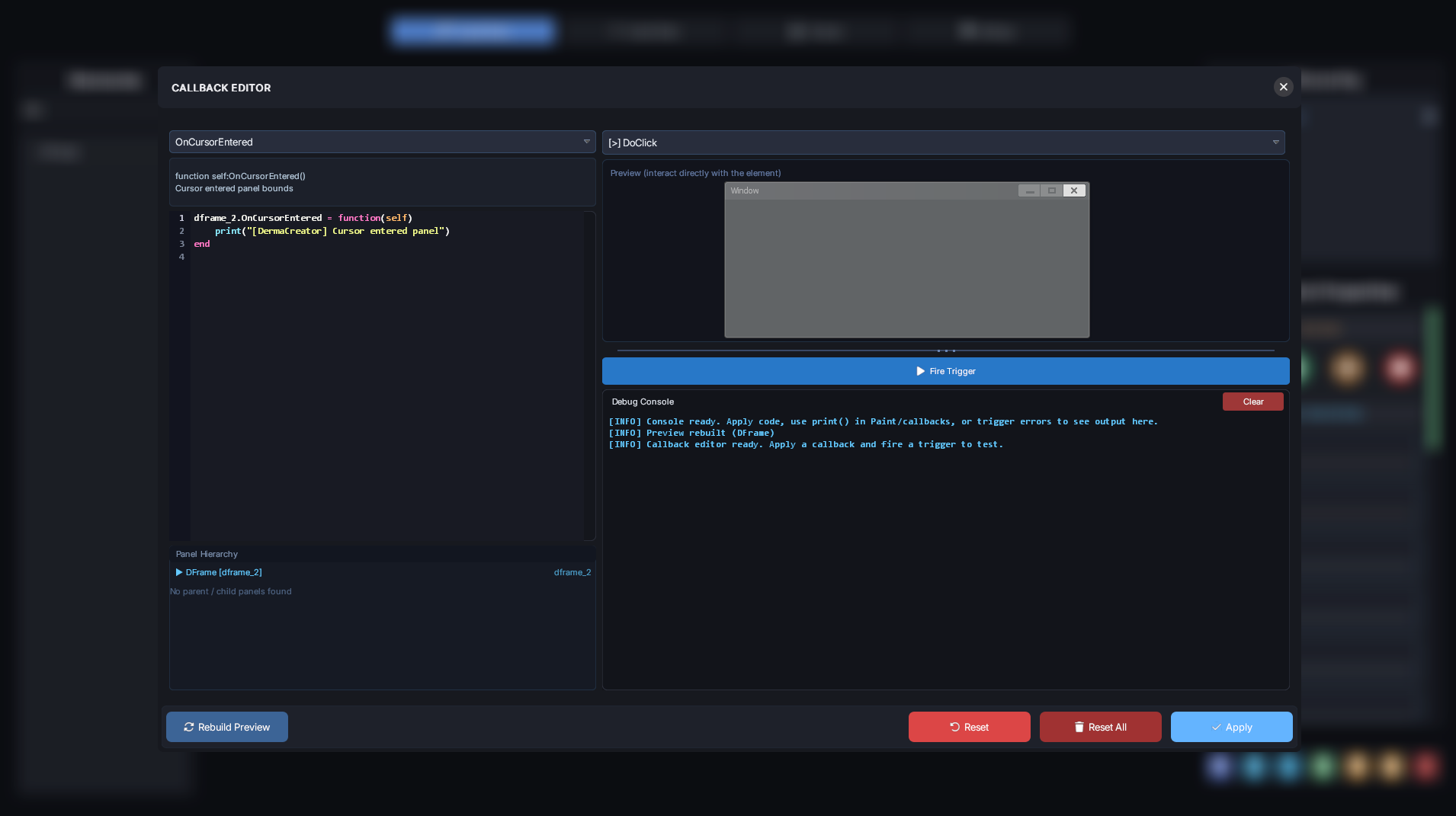Image resolution: width=1456 pixels, height=816 pixels.
Task: Maximize the preview Window element
Action: pos(1052,190)
